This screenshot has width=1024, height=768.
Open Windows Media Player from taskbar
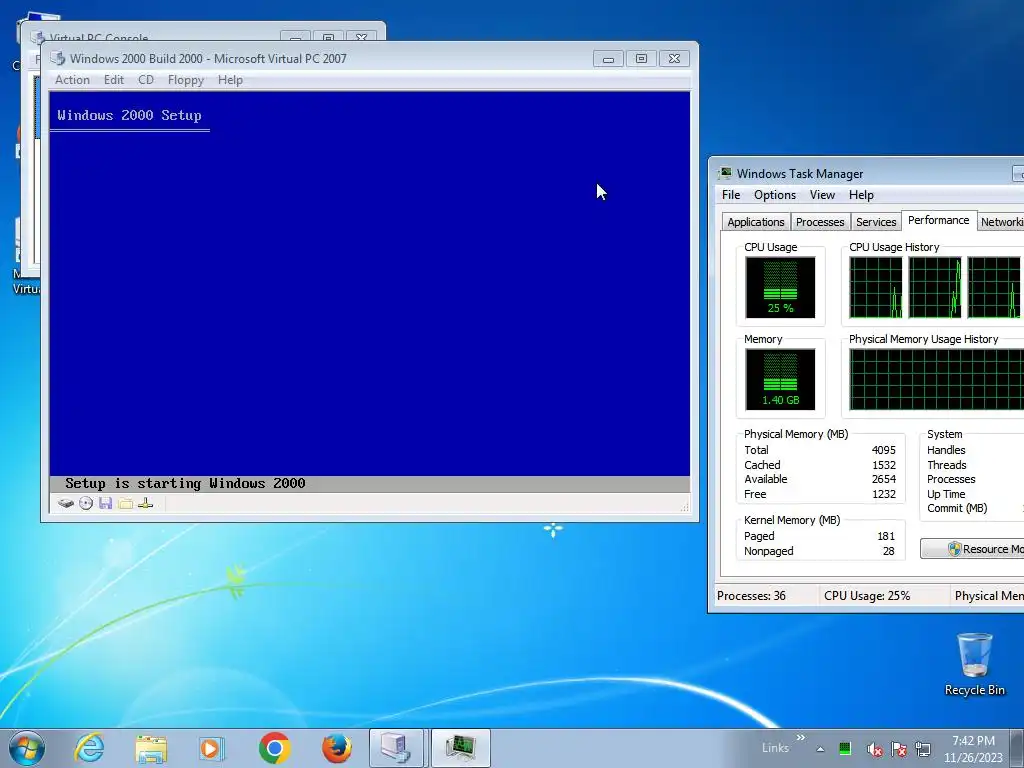coord(212,748)
